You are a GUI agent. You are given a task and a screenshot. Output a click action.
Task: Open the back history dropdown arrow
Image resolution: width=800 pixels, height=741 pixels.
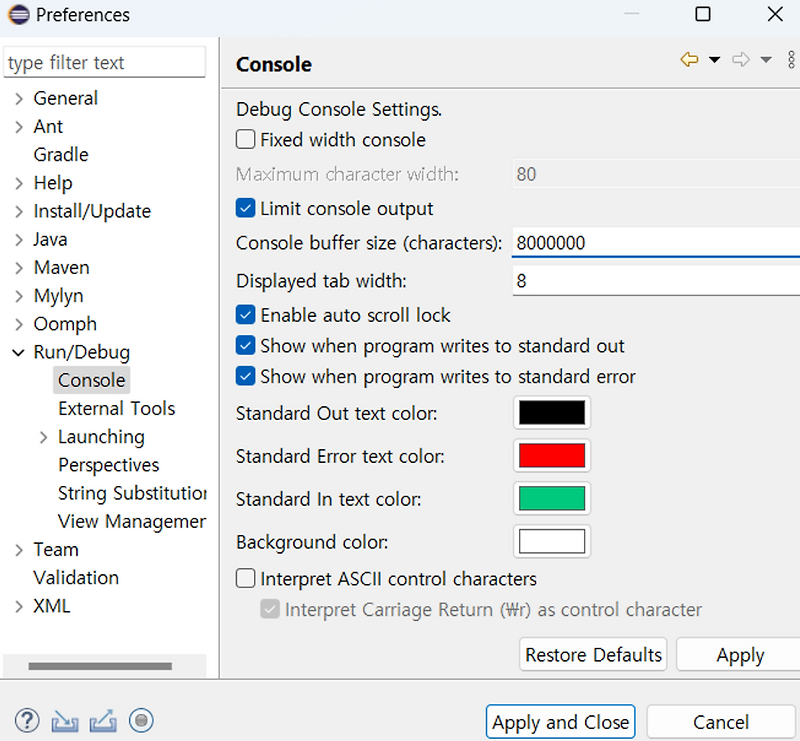[714, 61]
